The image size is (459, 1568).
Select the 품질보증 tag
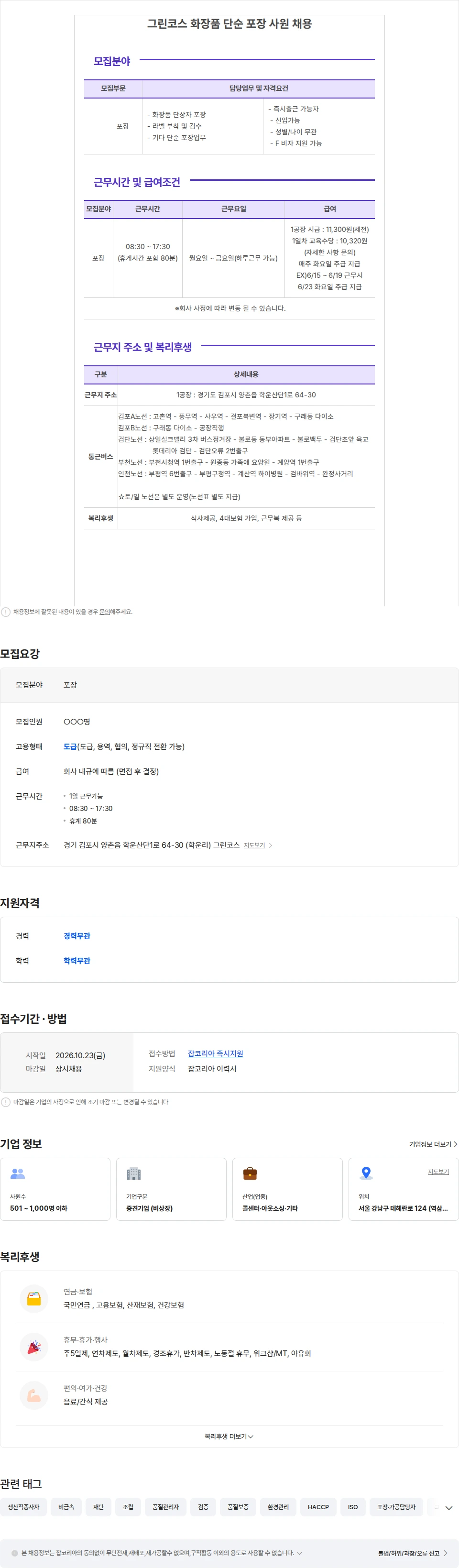238,1506
